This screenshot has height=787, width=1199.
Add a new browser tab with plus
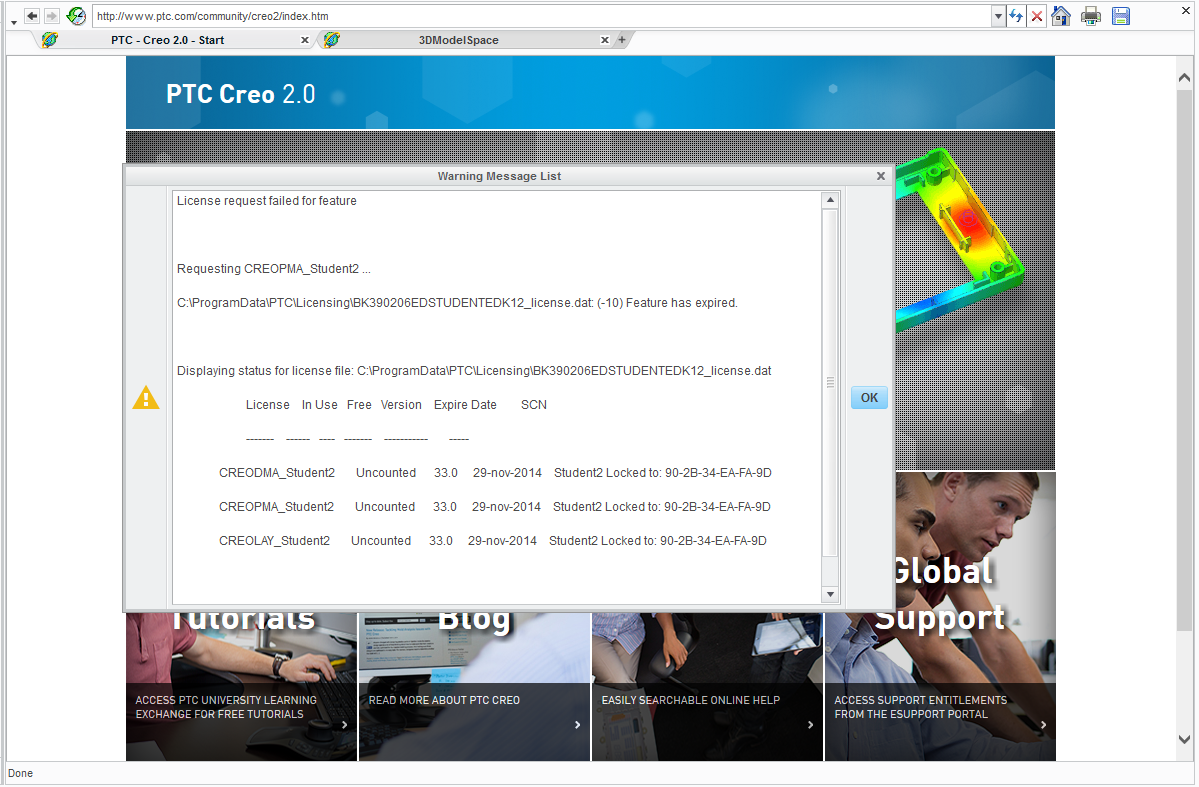point(622,40)
